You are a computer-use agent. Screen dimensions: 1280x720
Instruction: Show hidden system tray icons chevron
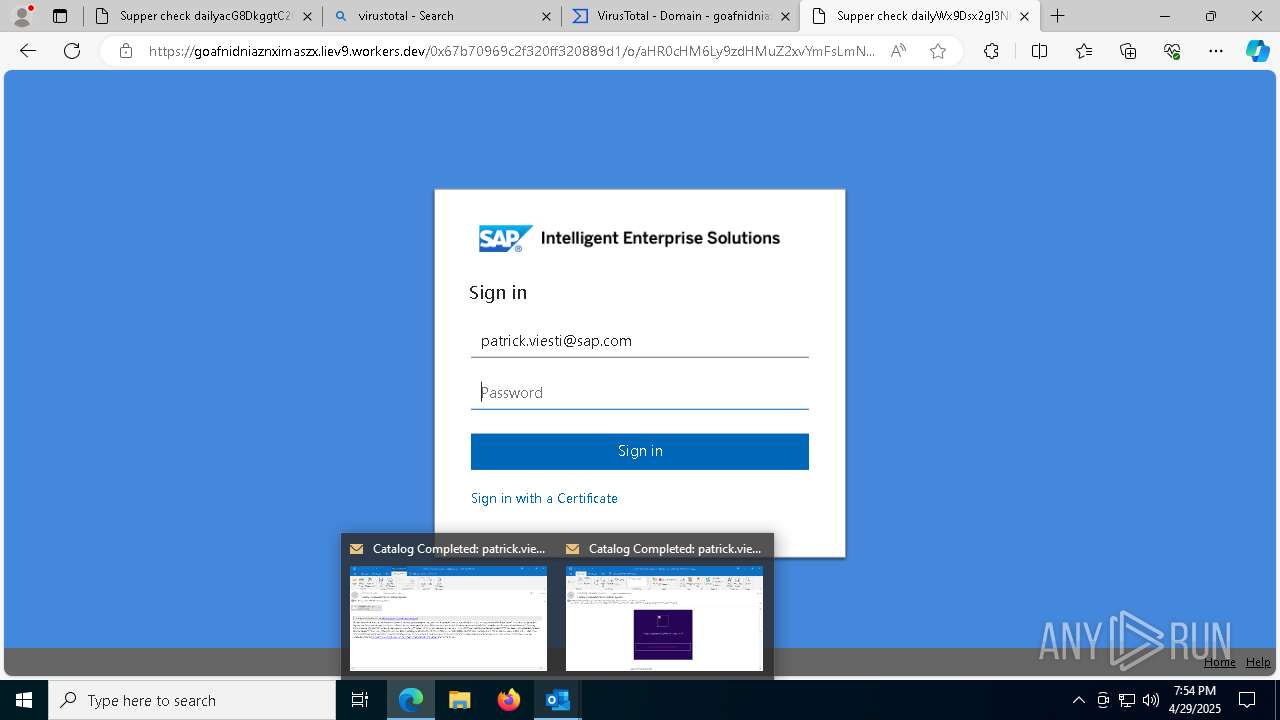(x=1078, y=700)
